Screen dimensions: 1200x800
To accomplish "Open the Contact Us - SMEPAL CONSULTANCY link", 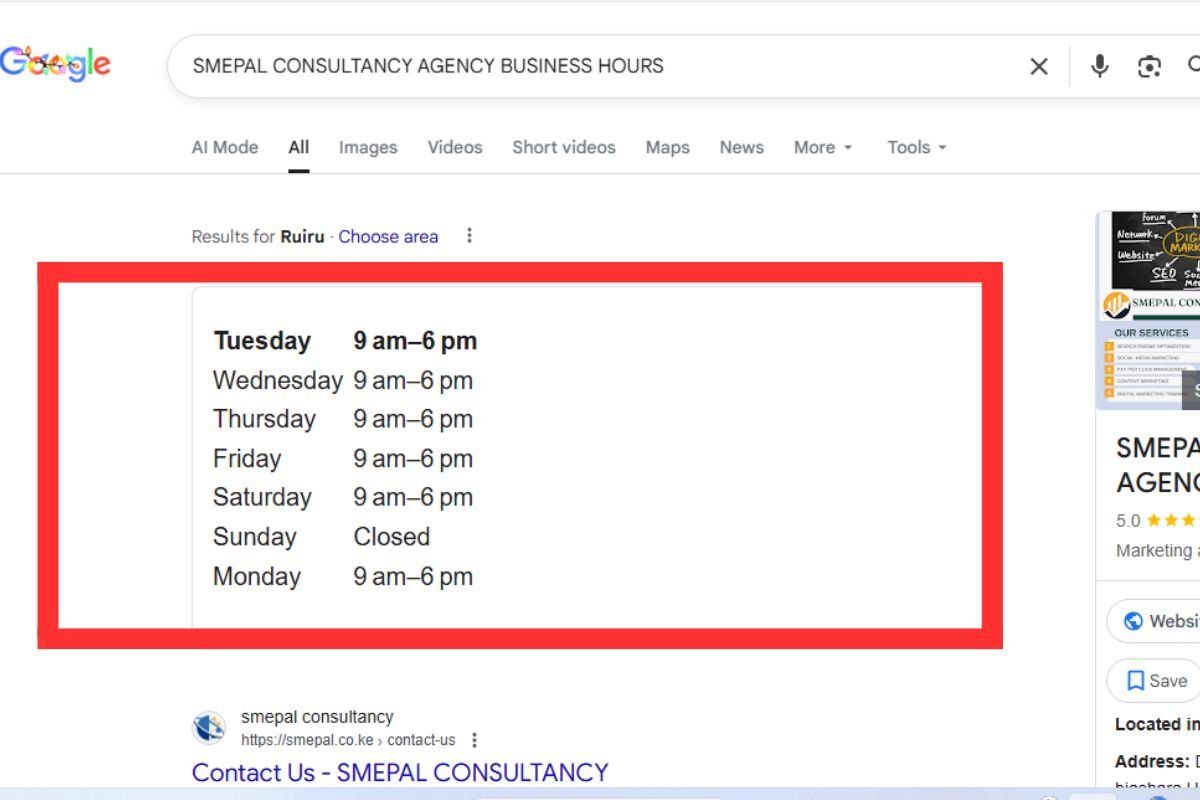I will coord(399,772).
